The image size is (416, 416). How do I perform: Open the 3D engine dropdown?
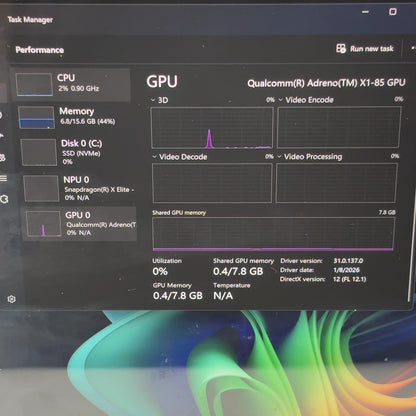point(153,100)
